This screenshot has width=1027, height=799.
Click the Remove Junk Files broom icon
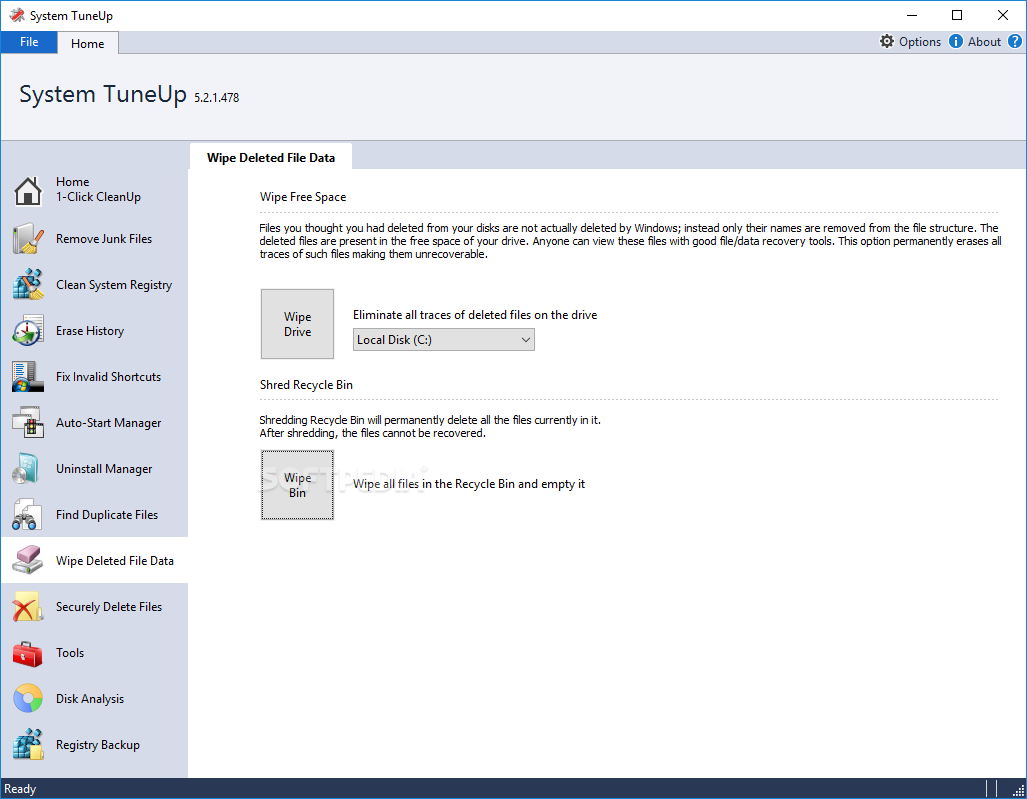tap(28, 239)
